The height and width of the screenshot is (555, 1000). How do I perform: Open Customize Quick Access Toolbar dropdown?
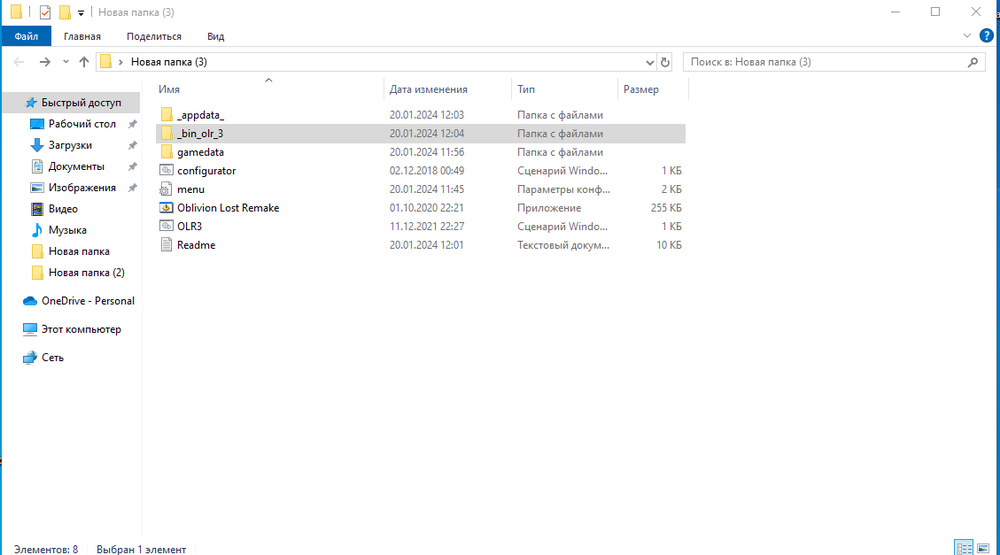[81, 13]
